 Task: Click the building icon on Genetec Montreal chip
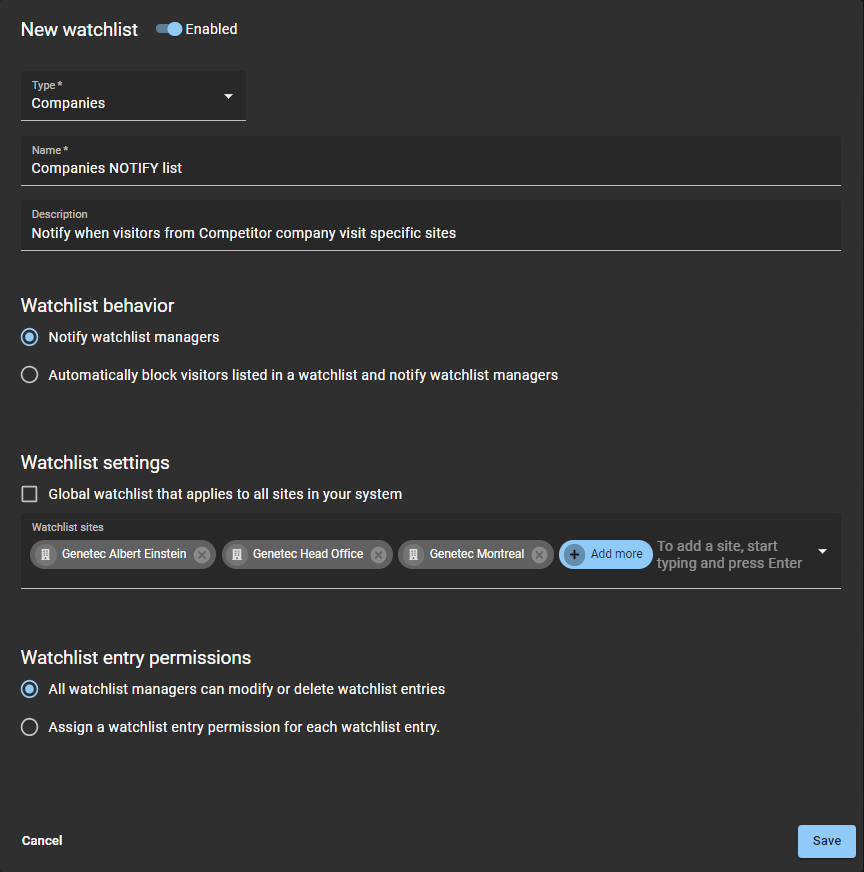(413, 555)
